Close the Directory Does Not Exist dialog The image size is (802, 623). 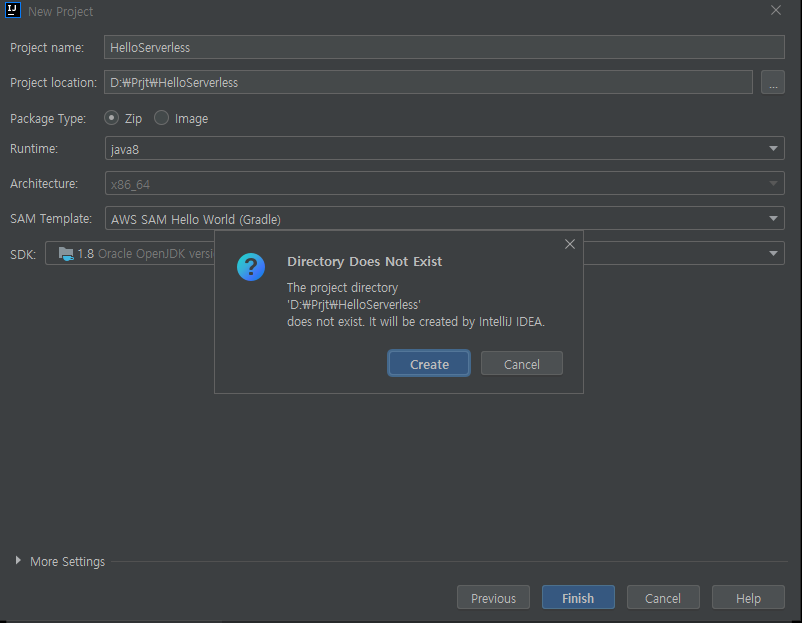[x=570, y=244]
